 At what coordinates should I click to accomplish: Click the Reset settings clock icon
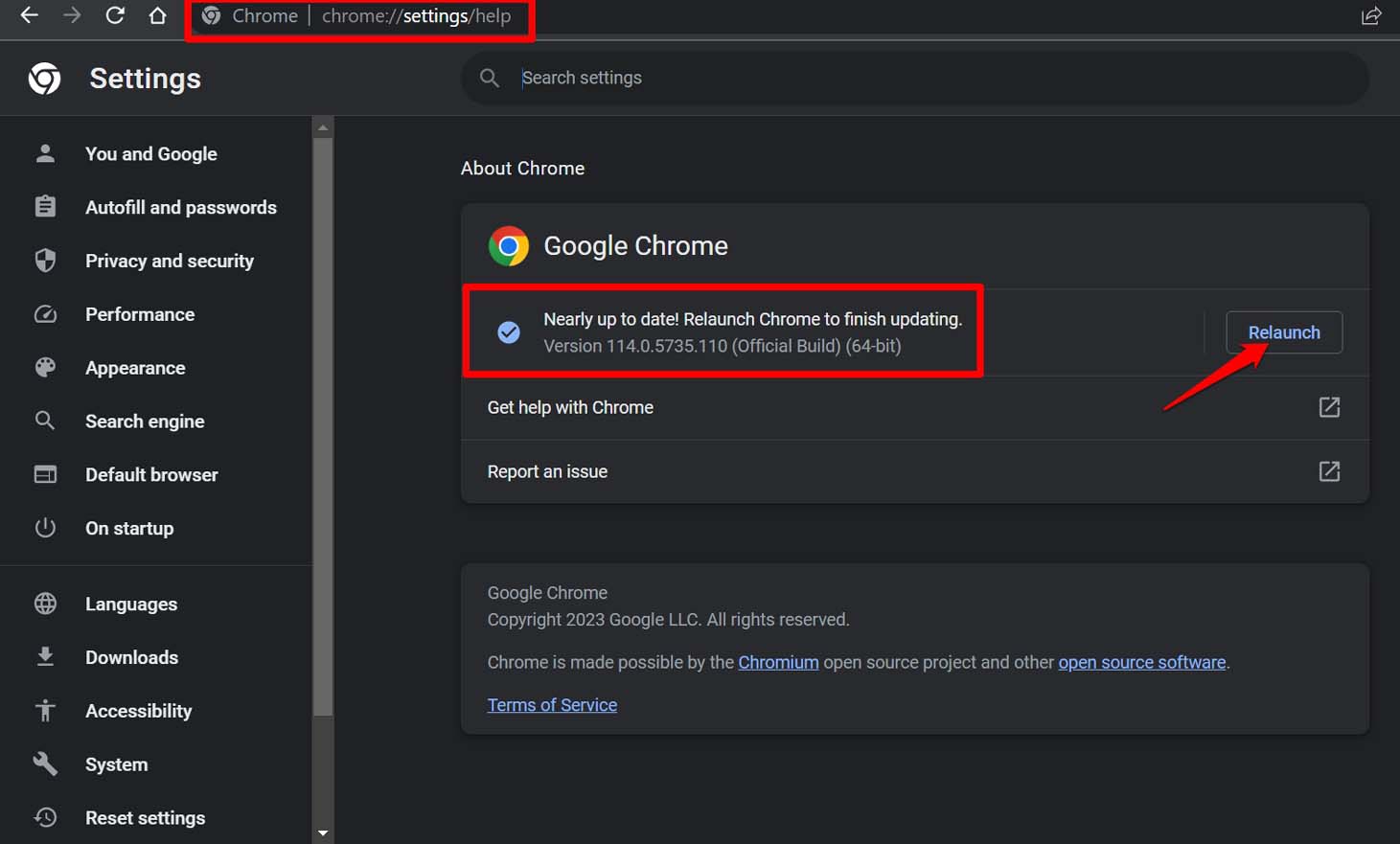tap(45, 817)
